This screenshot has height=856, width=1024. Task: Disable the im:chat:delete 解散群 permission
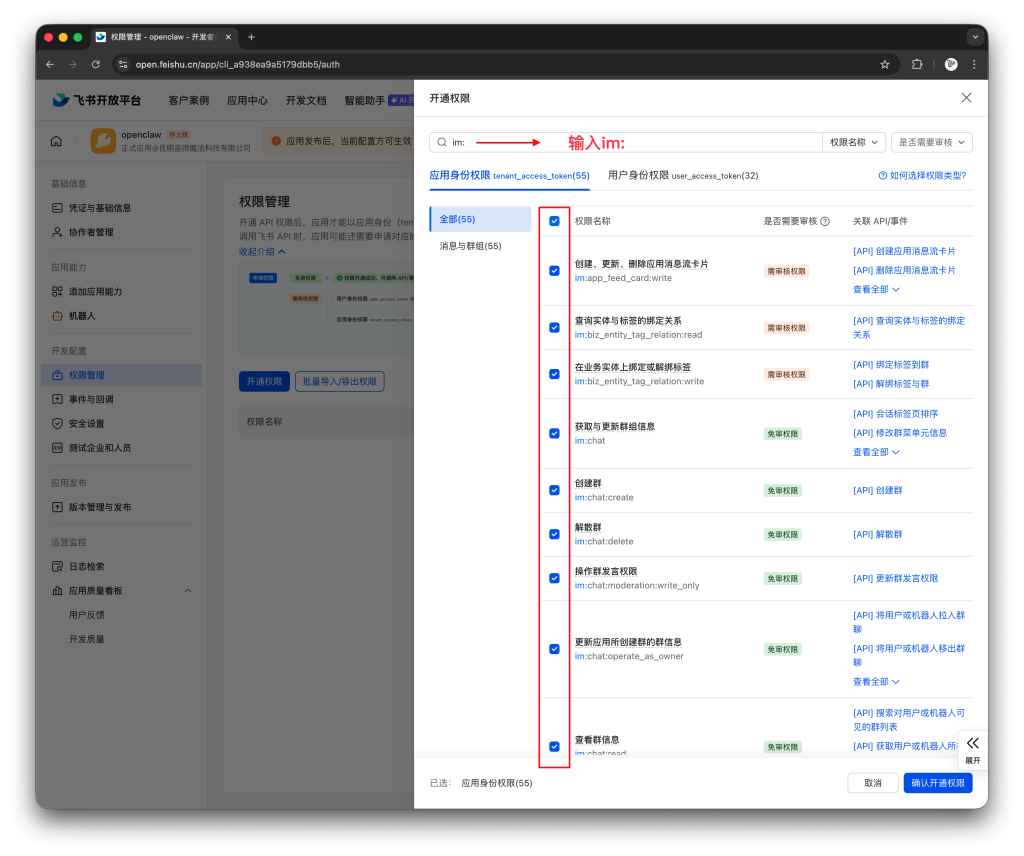[x=554, y=534]
